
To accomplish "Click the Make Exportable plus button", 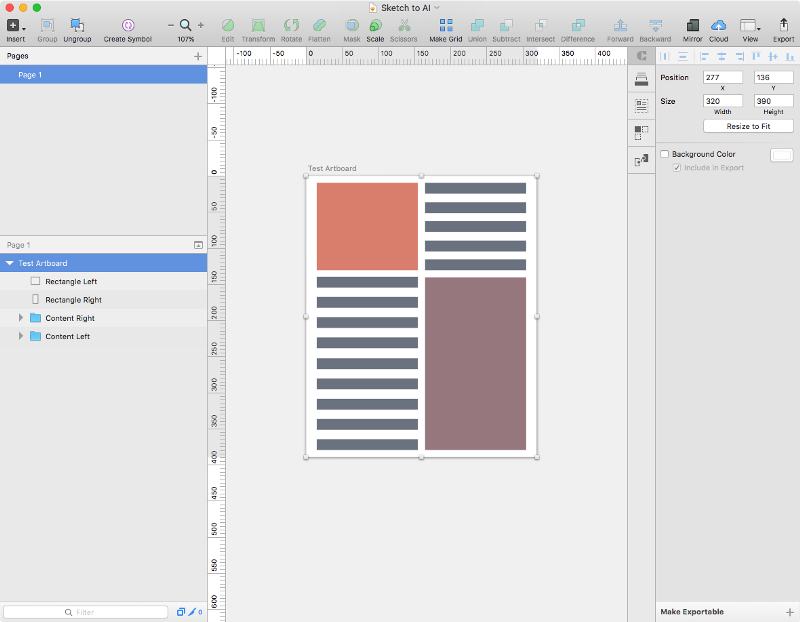I will point(789,612).
